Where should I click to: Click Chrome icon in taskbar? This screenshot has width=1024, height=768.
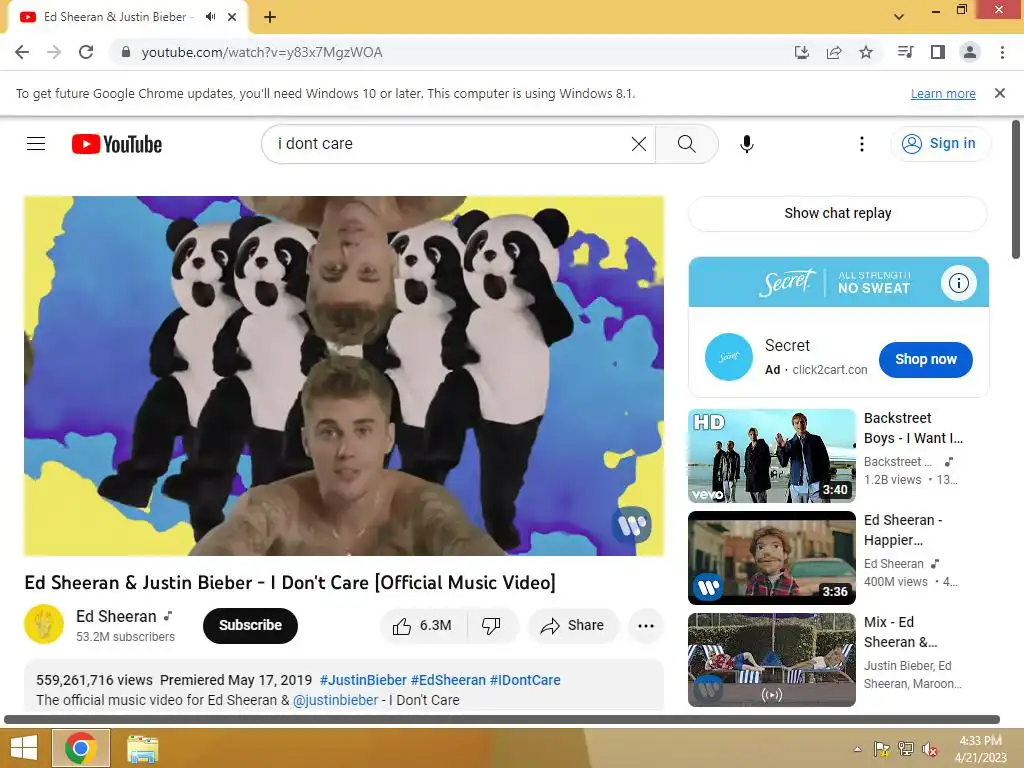point(81,748)
